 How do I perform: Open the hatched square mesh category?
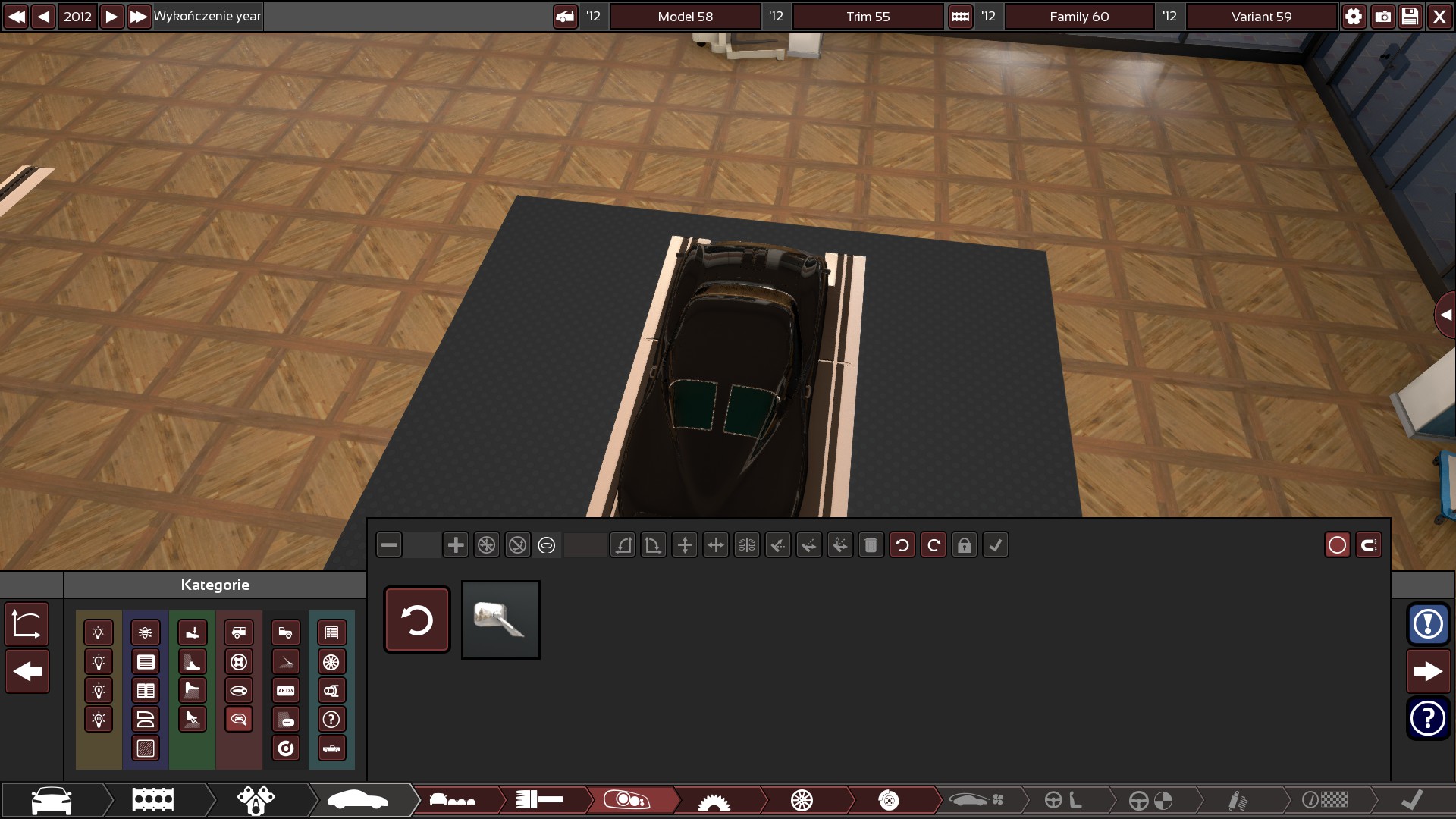pyautogui.click(x=146, y=748)
